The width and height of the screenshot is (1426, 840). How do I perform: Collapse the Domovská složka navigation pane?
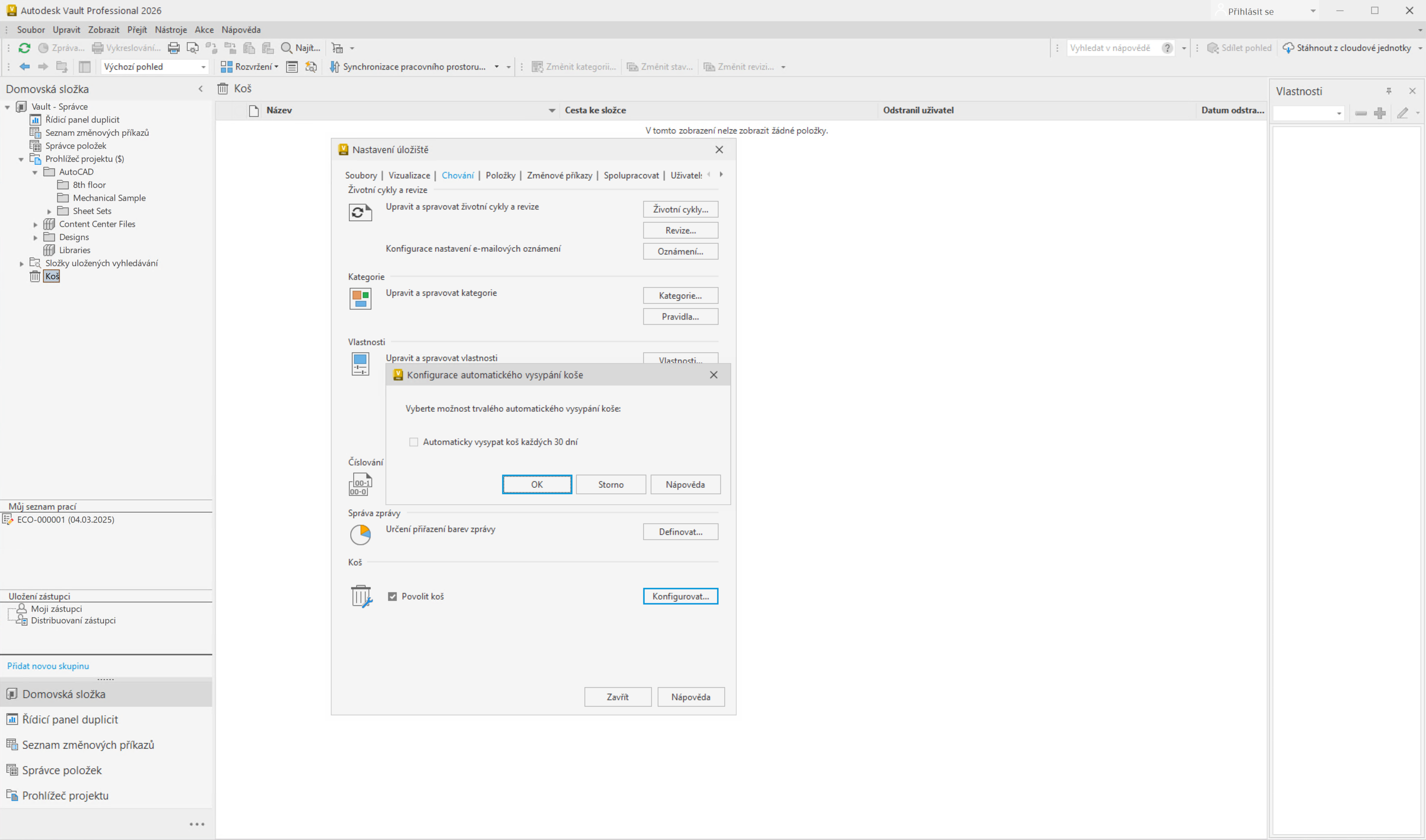tap(200, 89)
